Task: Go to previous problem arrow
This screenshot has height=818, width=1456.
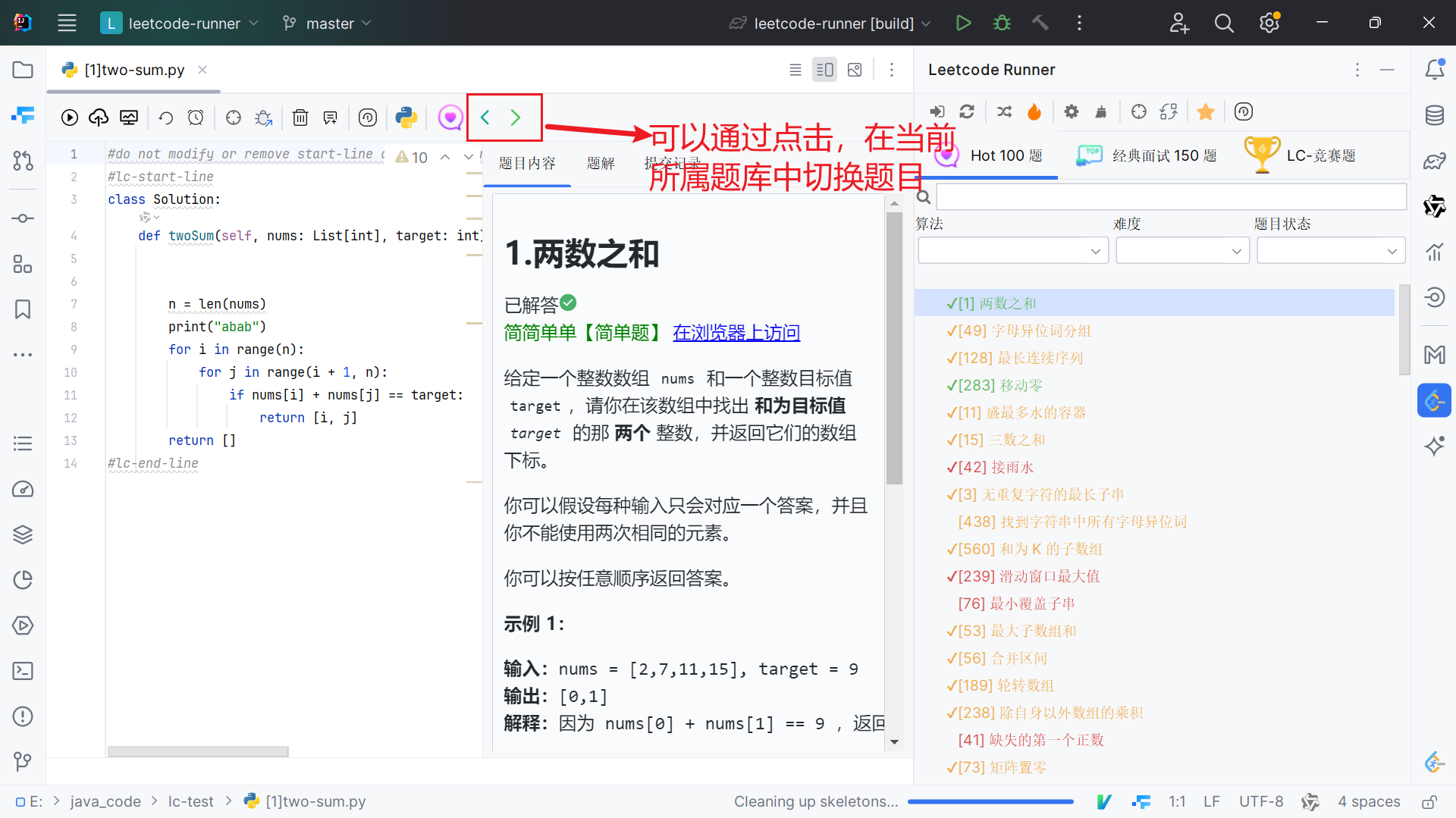Action: (x=485, y=118)
